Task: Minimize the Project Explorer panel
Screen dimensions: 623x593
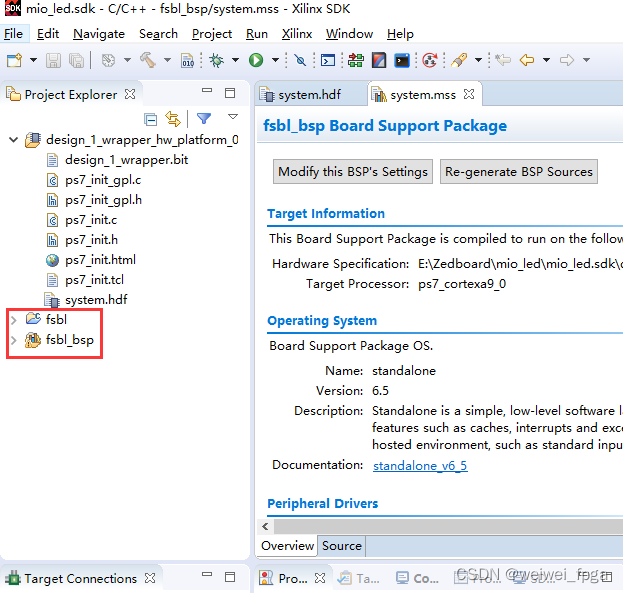Action: [207, 91]
